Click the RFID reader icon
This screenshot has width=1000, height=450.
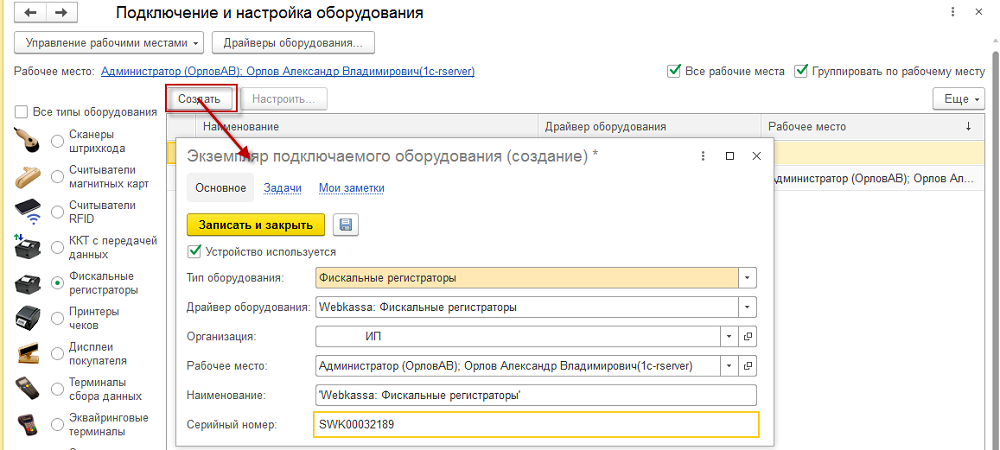28,213
